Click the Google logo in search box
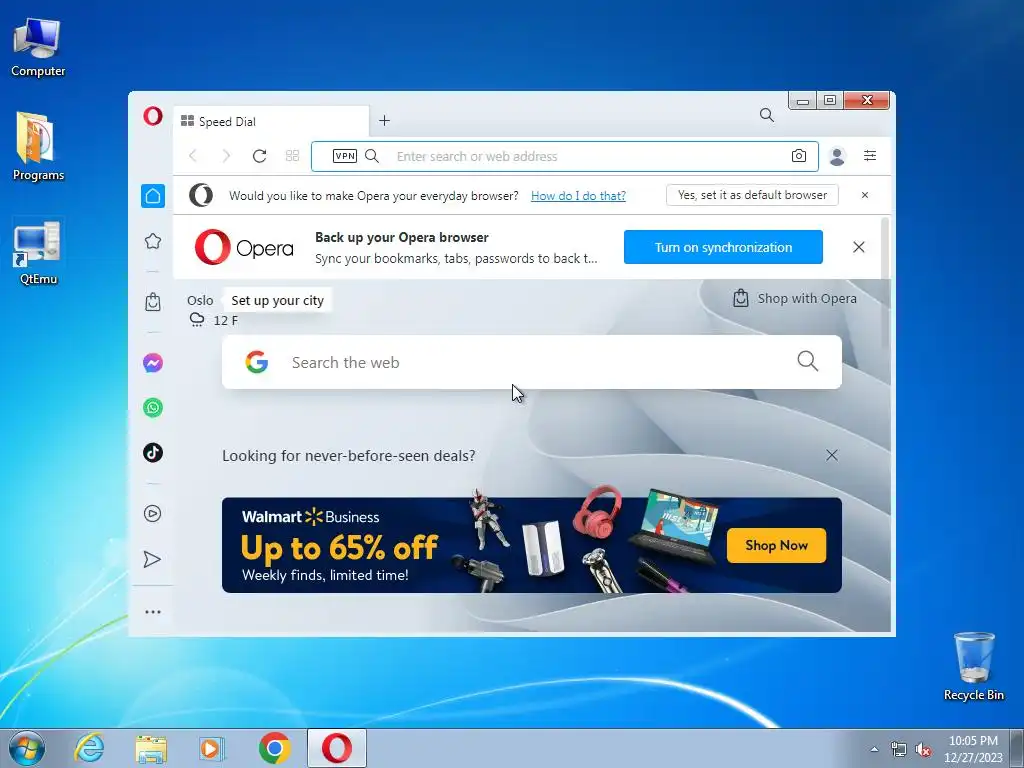 click(x=257, y=362)
